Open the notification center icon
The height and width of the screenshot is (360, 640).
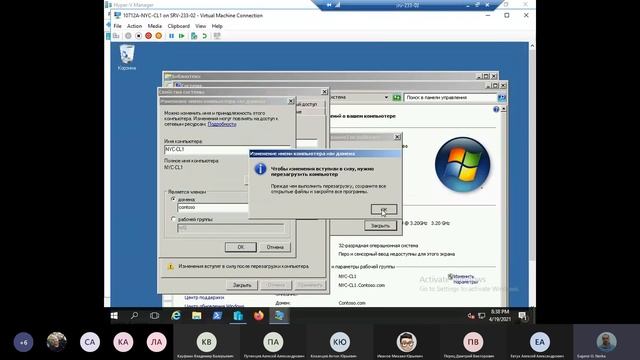coord(522,316)
